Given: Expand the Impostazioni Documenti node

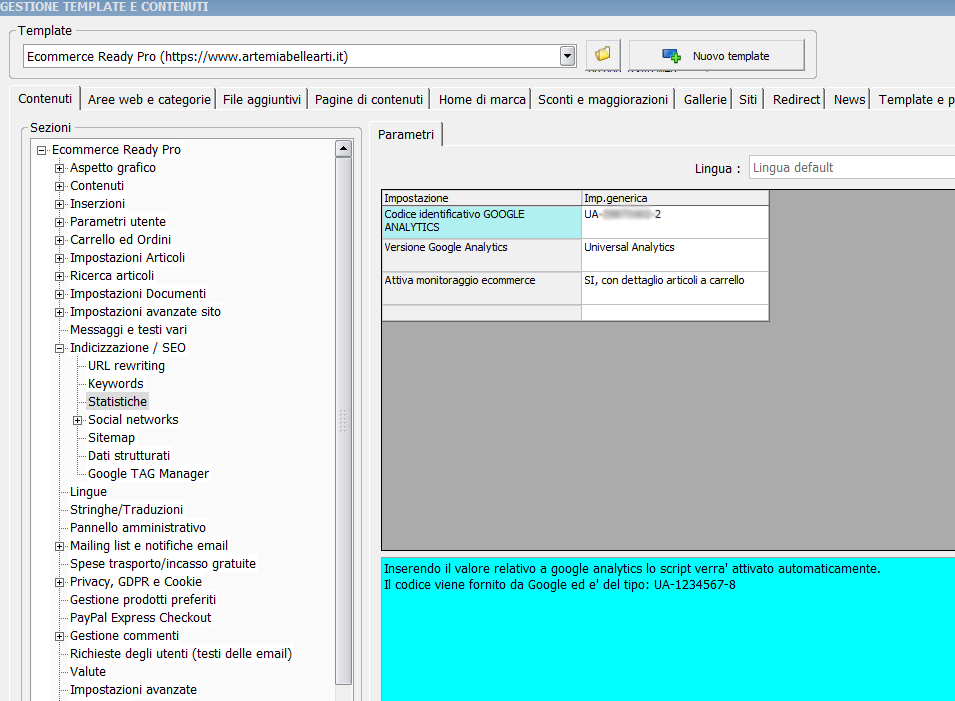Looking at the screenshot, I should tap(59, 294).
